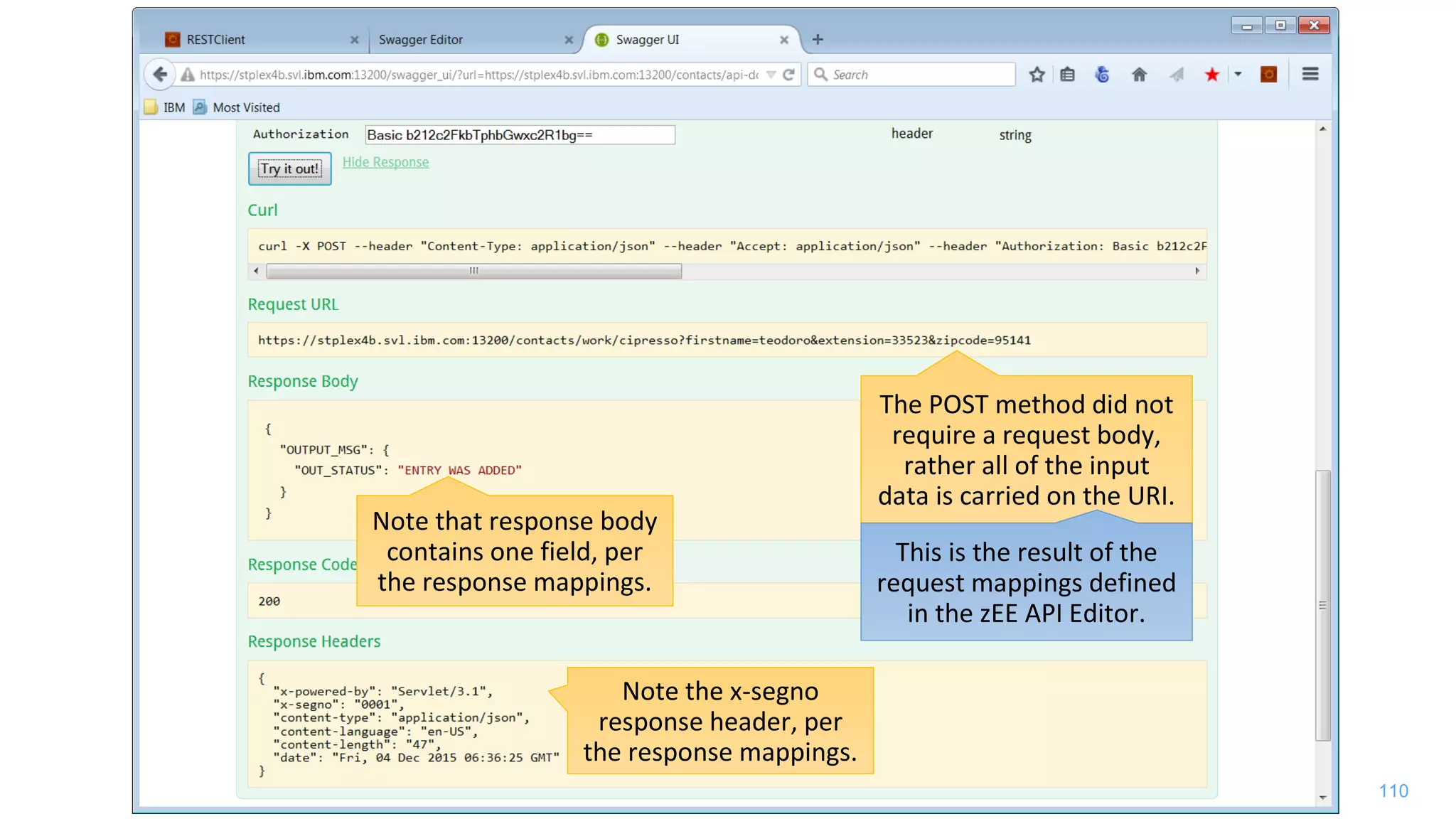Click the red star toolbar icon
The width and height of the screenshot is (1456, 819).
(x=1212, y=75)
